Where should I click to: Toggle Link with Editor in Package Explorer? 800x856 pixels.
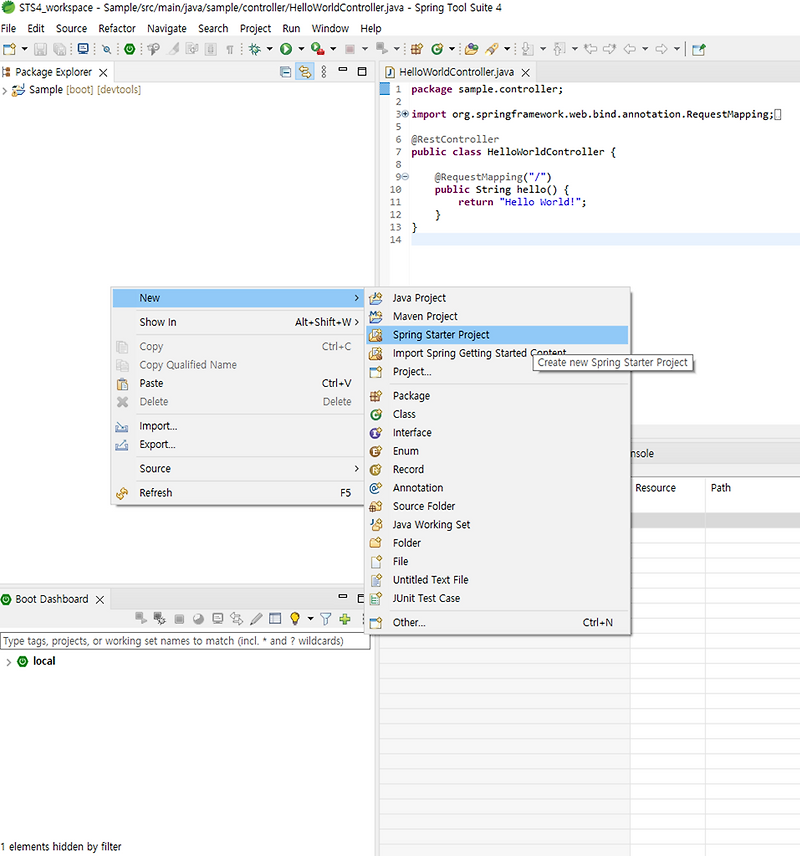pos(304,71)
